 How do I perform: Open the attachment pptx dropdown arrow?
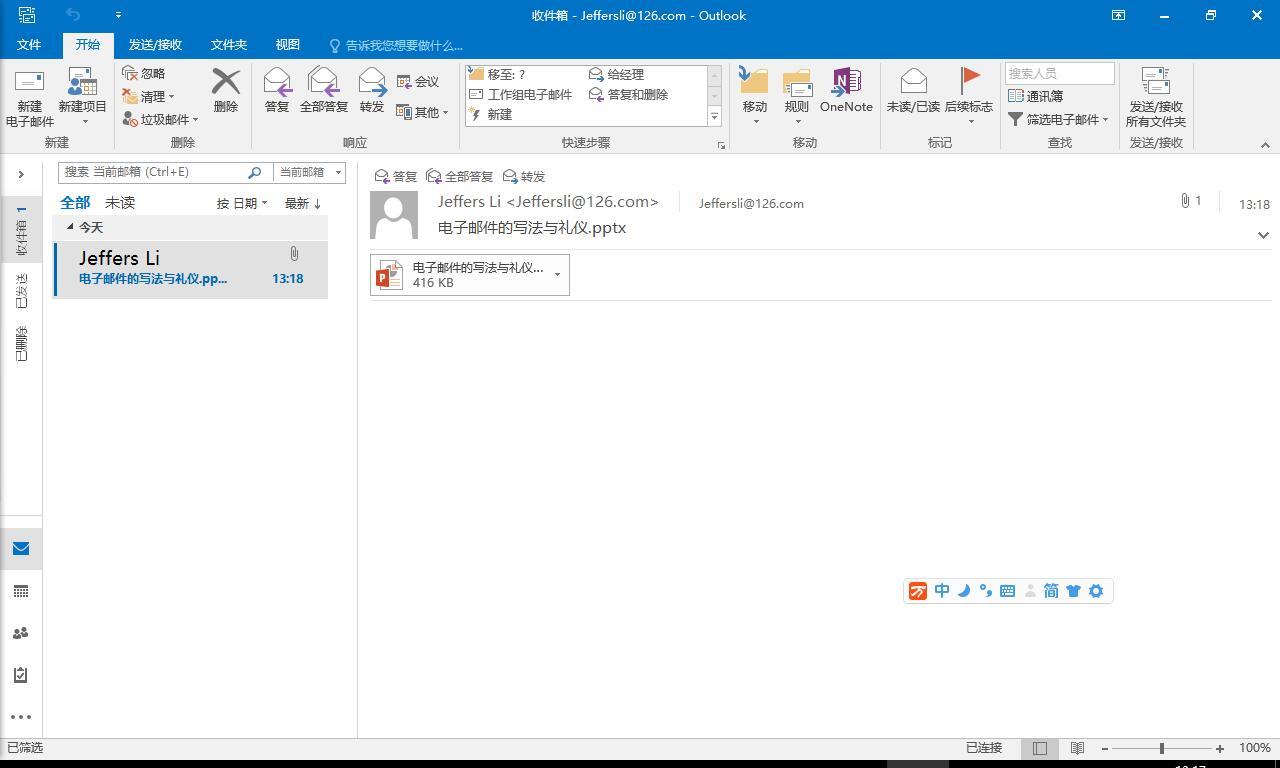[557, 274]
